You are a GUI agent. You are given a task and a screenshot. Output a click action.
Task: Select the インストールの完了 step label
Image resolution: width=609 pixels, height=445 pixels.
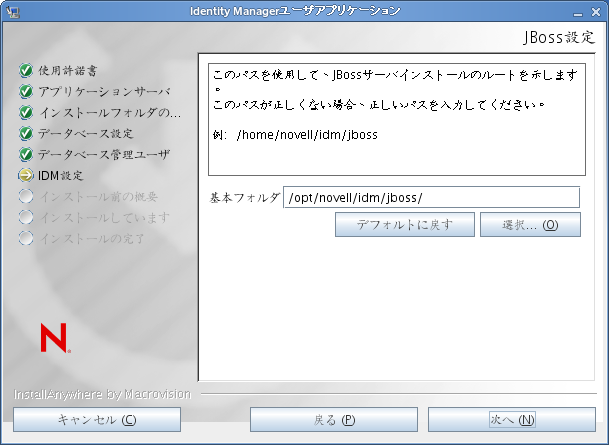point(92,238)
